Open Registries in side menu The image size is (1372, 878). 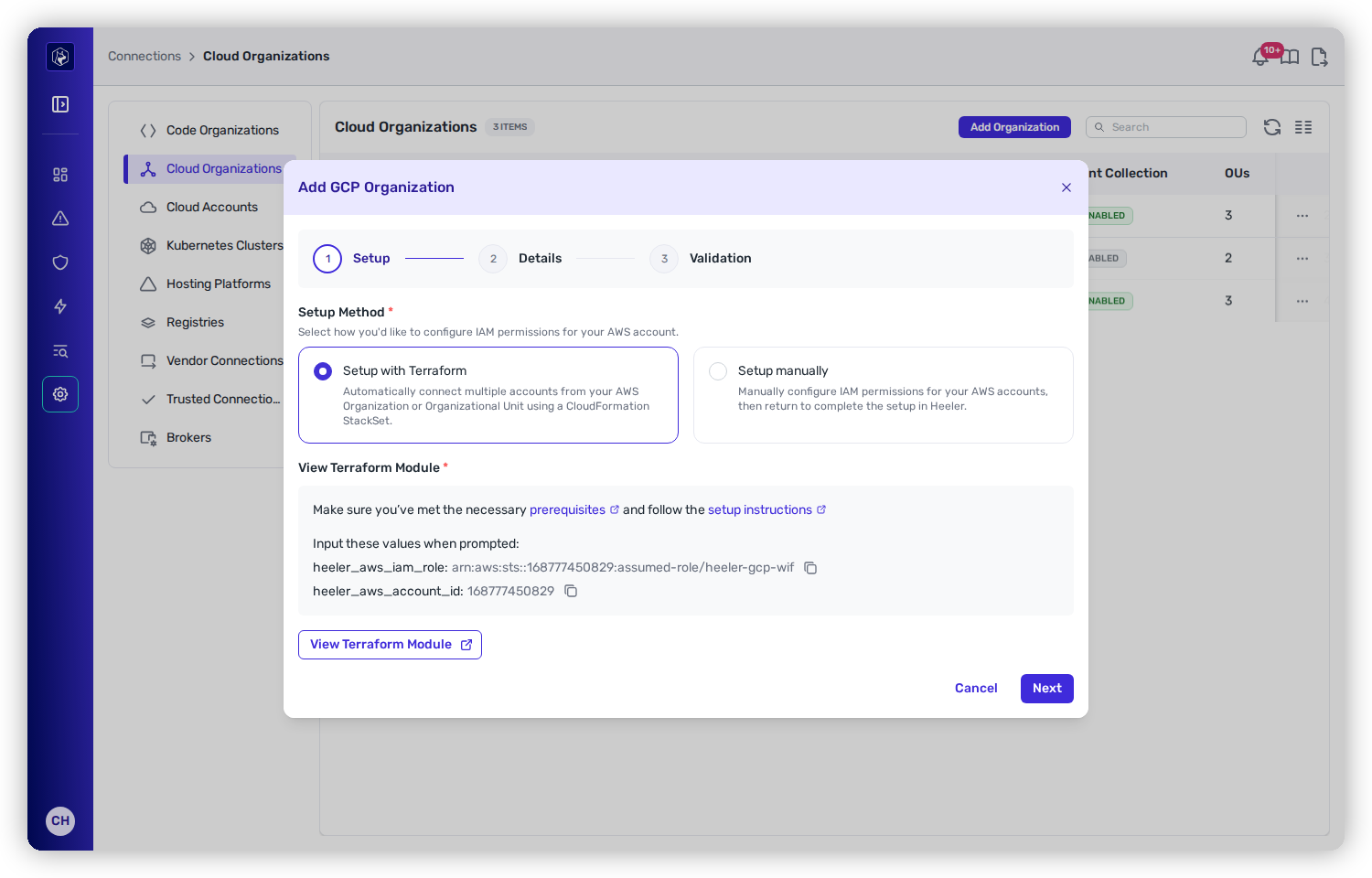pyautogui.click(x=209, y=322)
